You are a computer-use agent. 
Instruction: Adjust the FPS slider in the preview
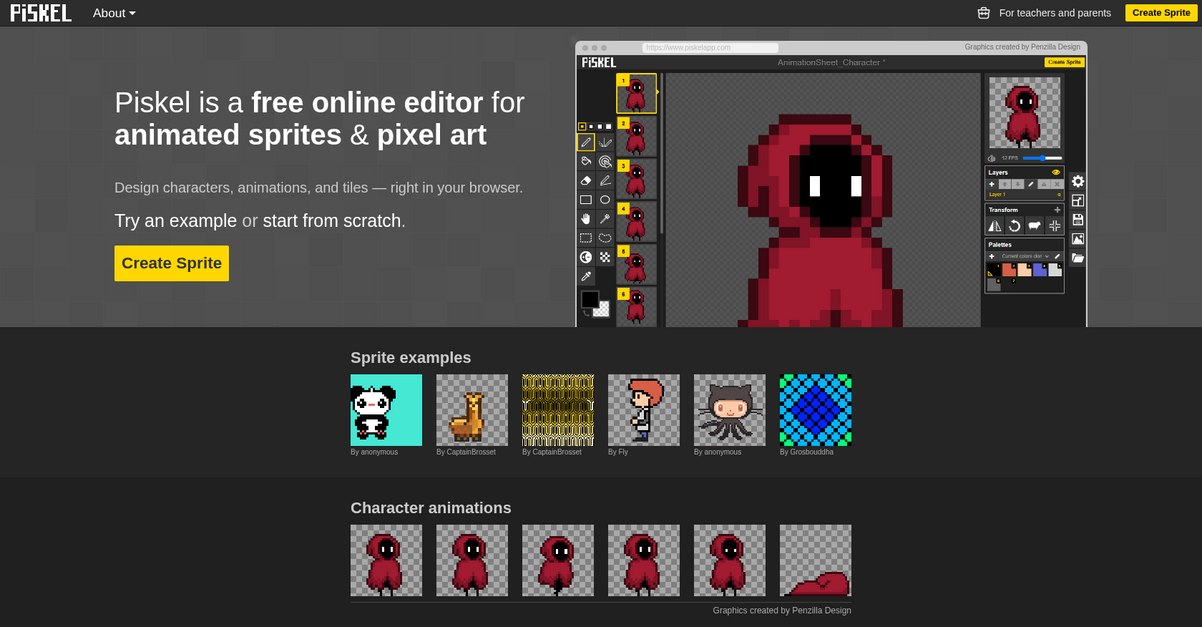coord(1041,158)
